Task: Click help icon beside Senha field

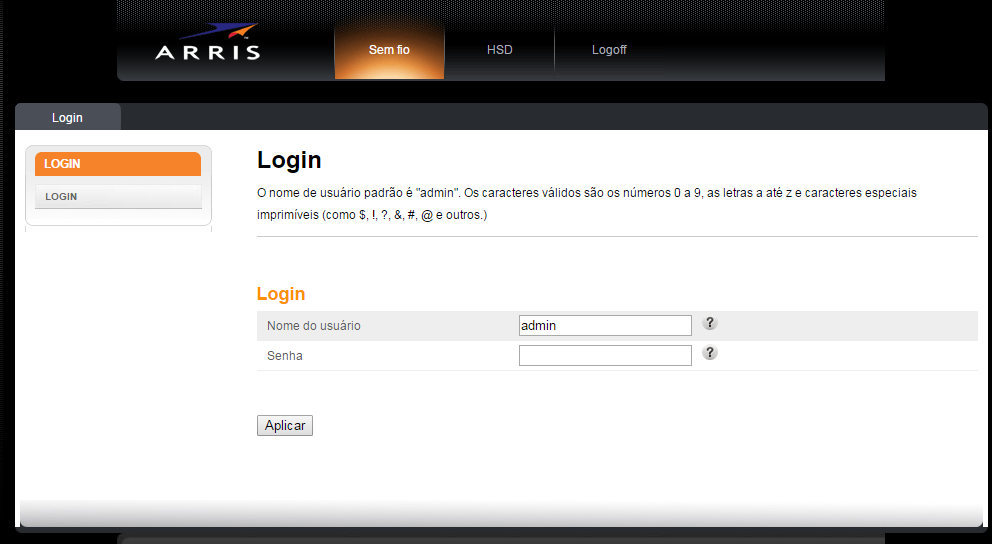Action: 710,353
